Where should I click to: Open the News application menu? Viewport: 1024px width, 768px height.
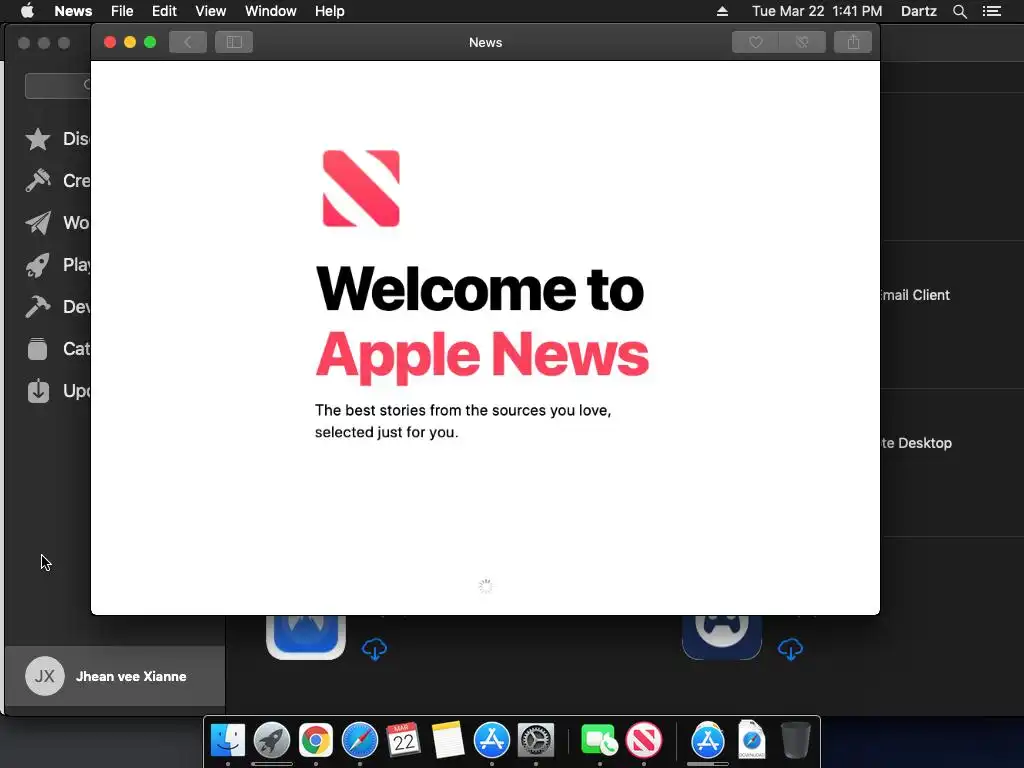tap(73, 11)
